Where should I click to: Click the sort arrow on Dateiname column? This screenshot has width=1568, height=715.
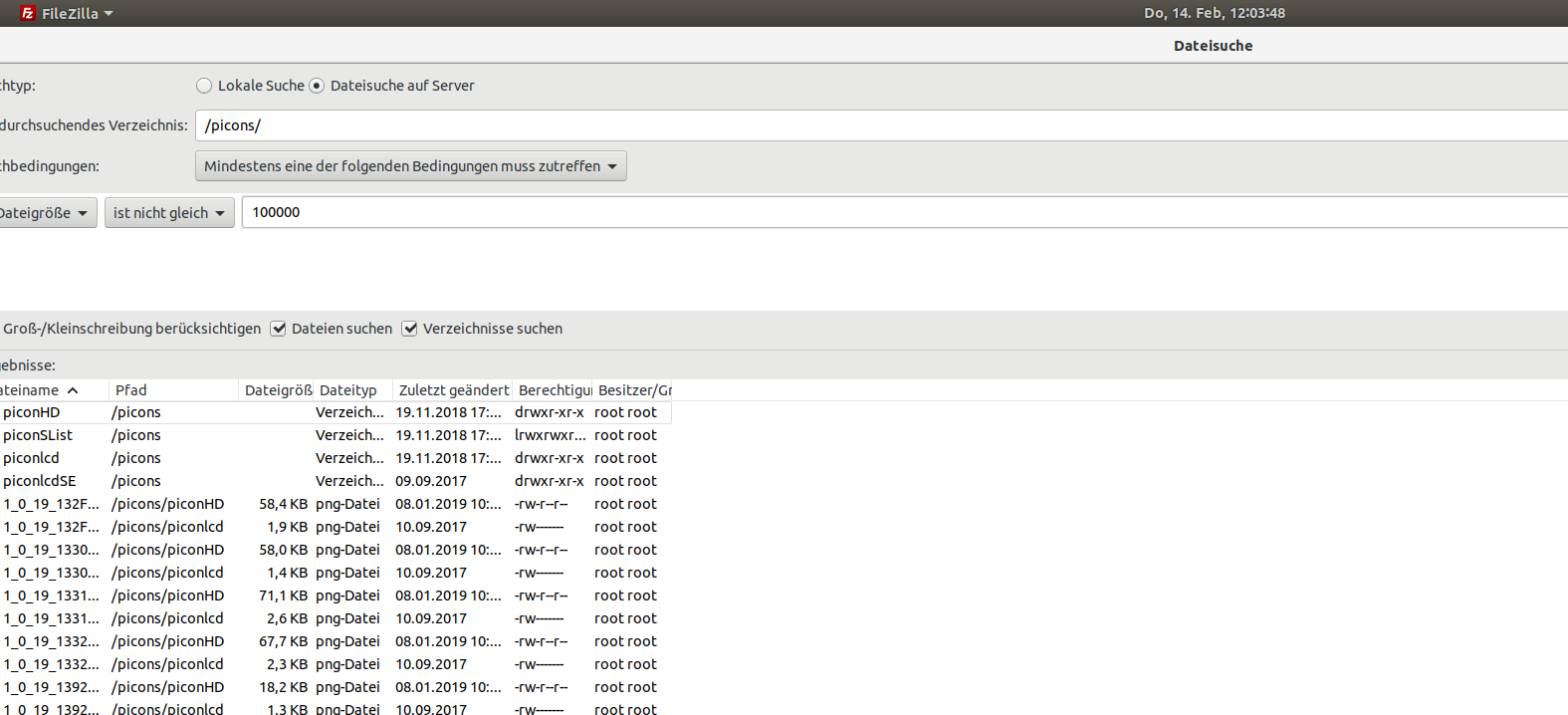[x=73, y=390]
